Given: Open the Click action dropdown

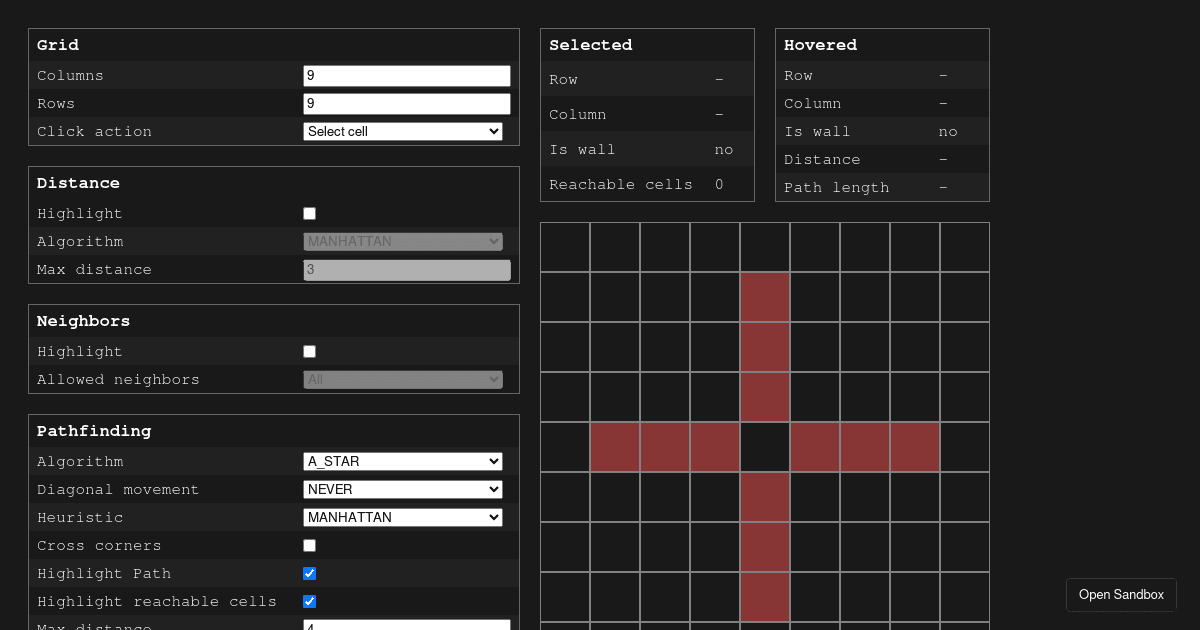Looking at the screenshot, I should click(402, 131).
